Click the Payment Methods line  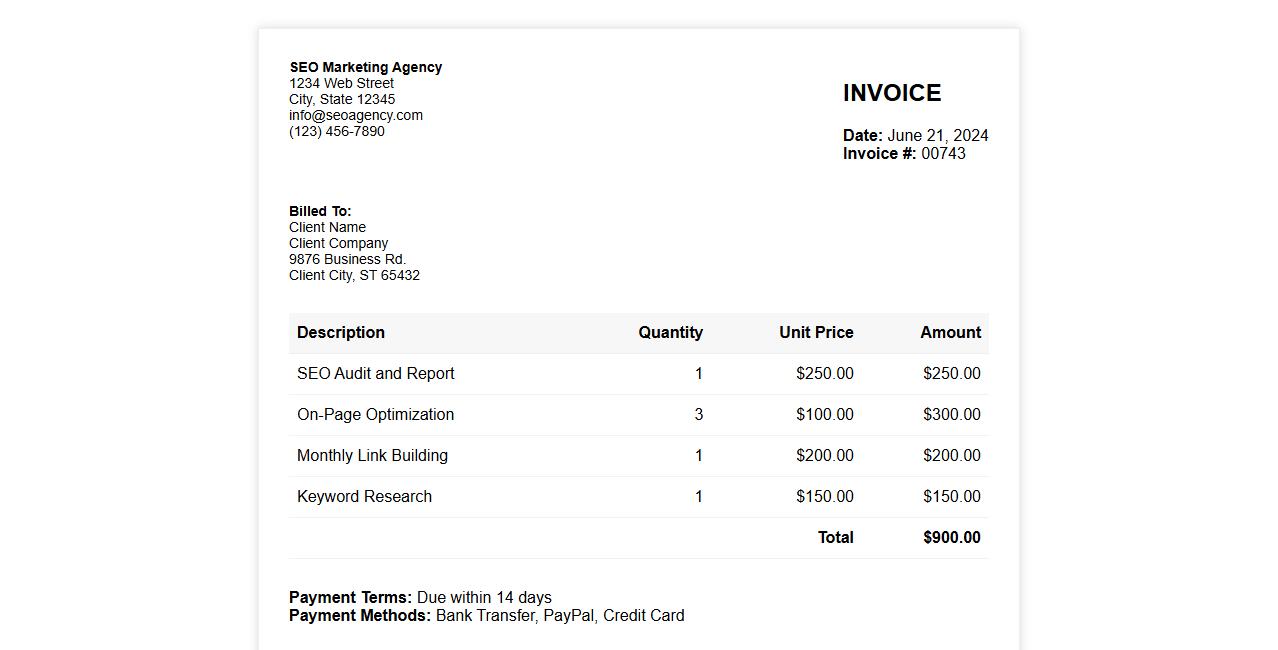point(486,615)
